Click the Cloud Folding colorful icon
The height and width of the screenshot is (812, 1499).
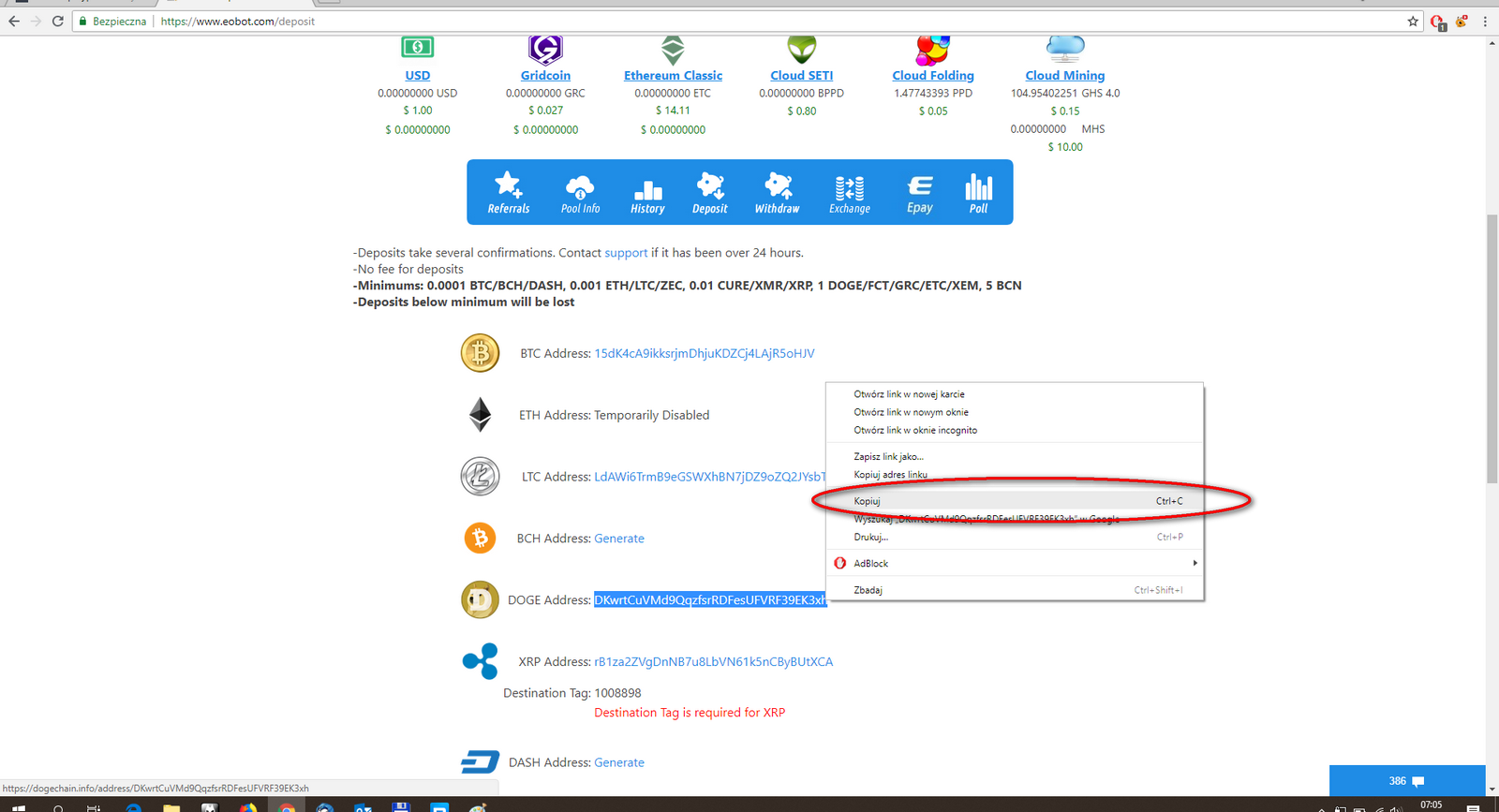click(933, 50)
